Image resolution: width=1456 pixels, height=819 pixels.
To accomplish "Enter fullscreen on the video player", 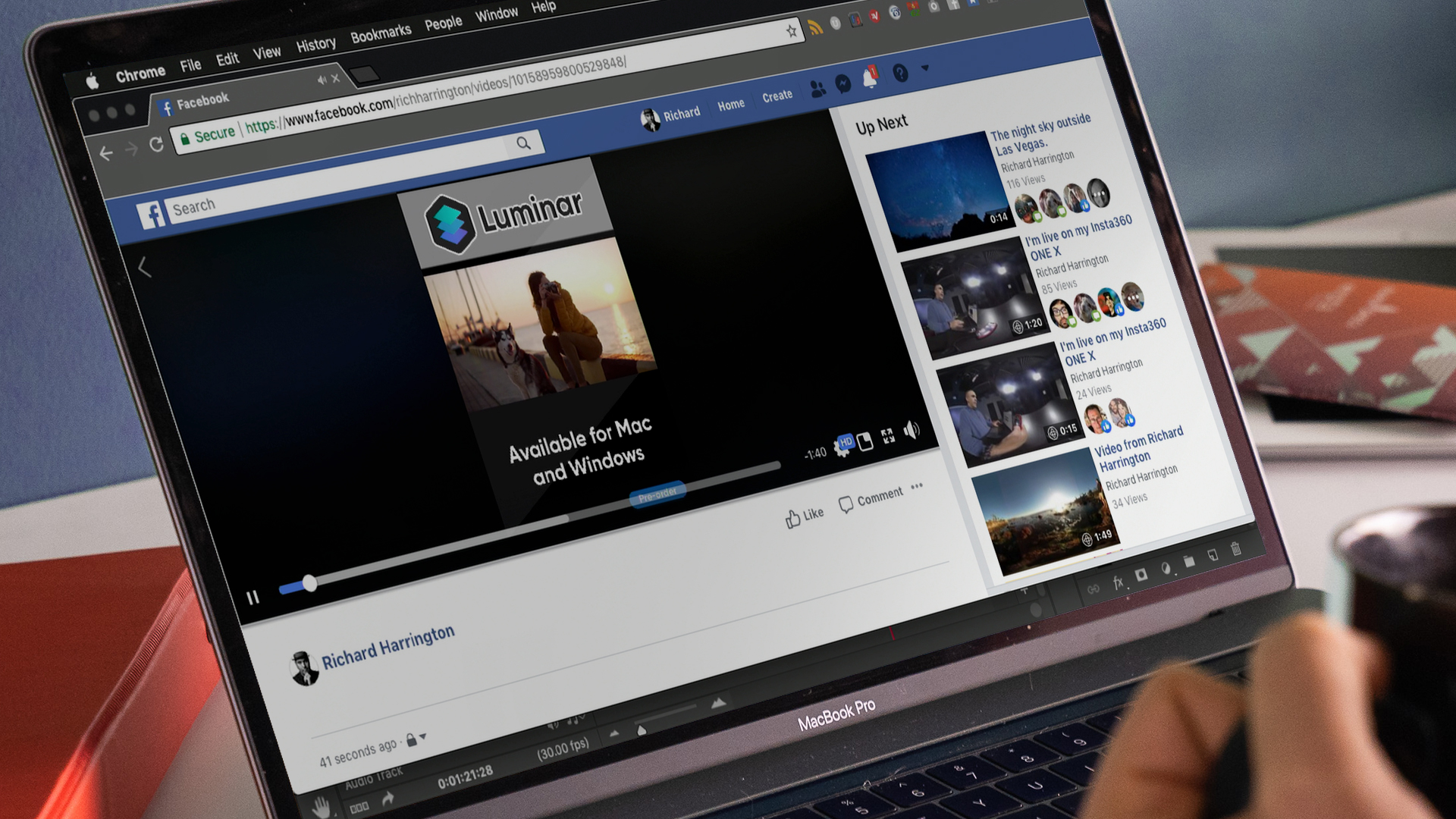I will 888,436.
